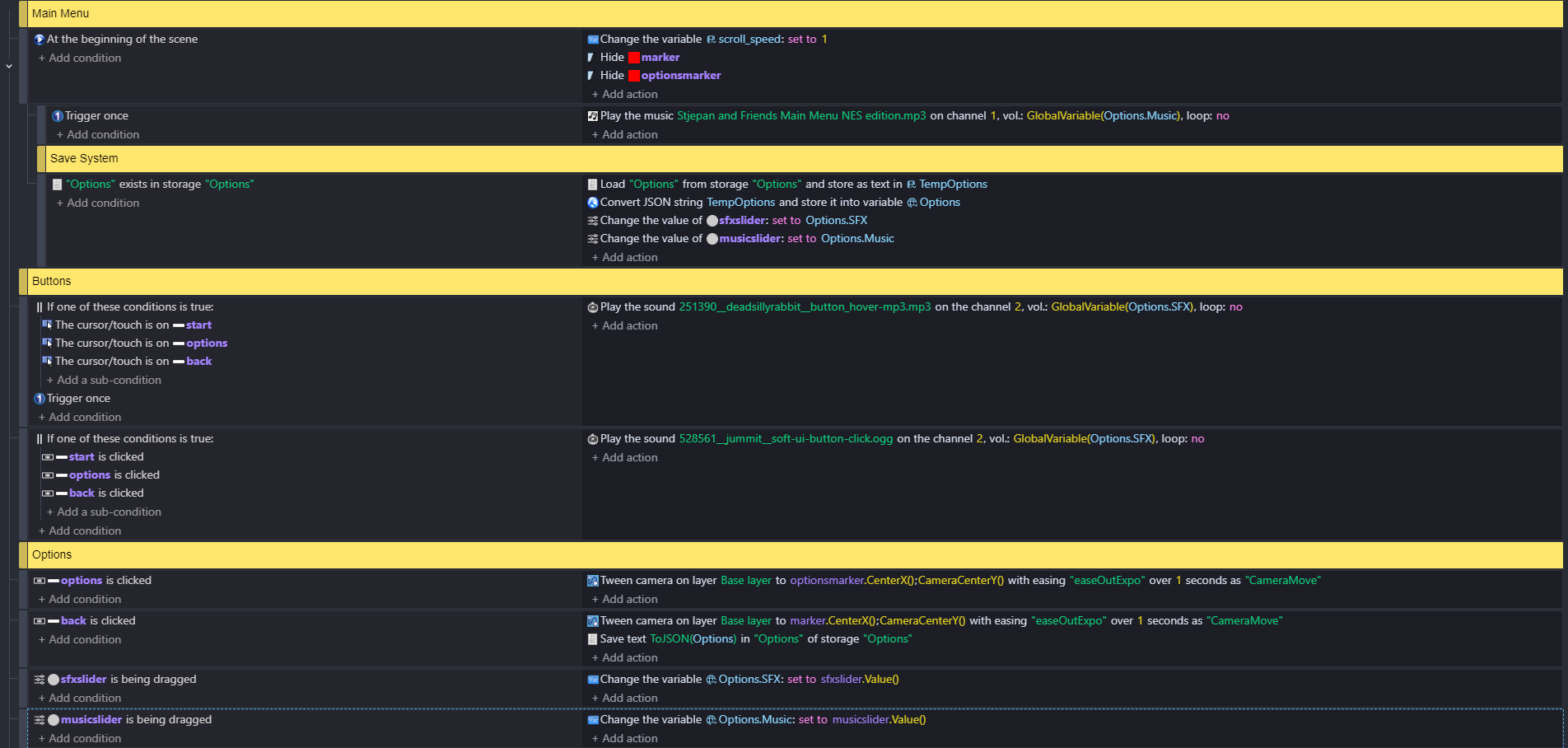Add a sub-condition below 'back is clicked' in Buttons

[x=104, y=512]
